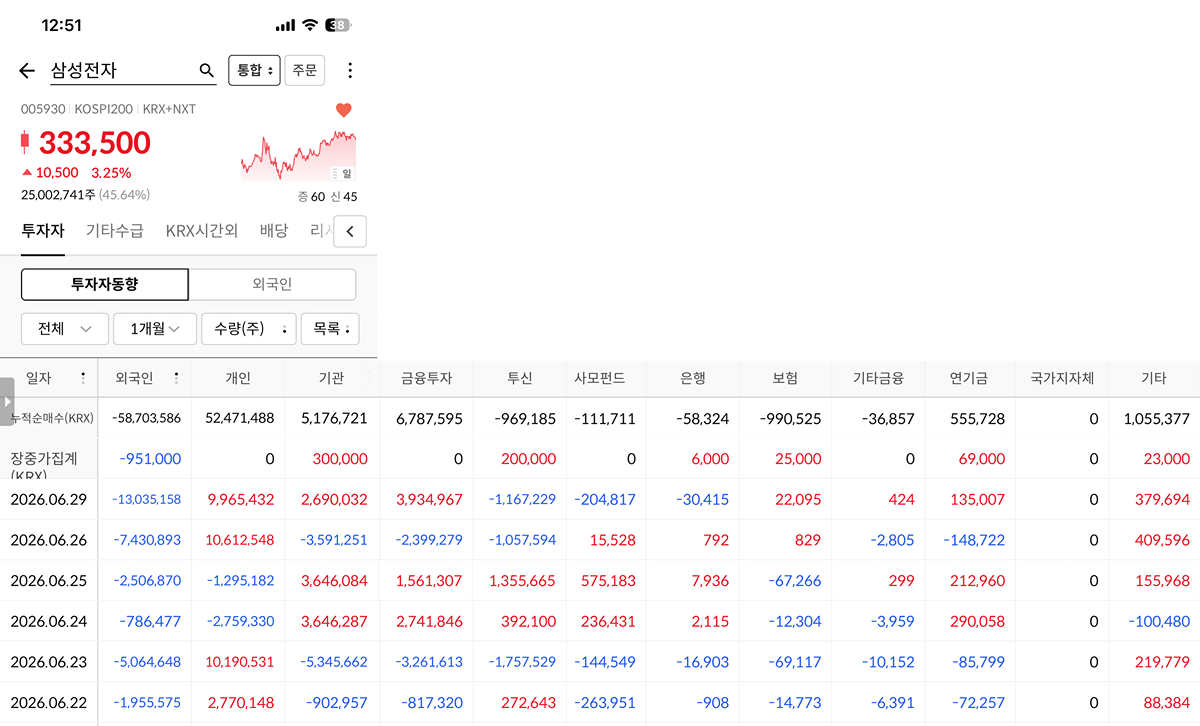Image resolution: width=1200 pixels, height=726 pixels.
Task: Click the -13,035,158 foreign net value
Action: tap(146, 499)
